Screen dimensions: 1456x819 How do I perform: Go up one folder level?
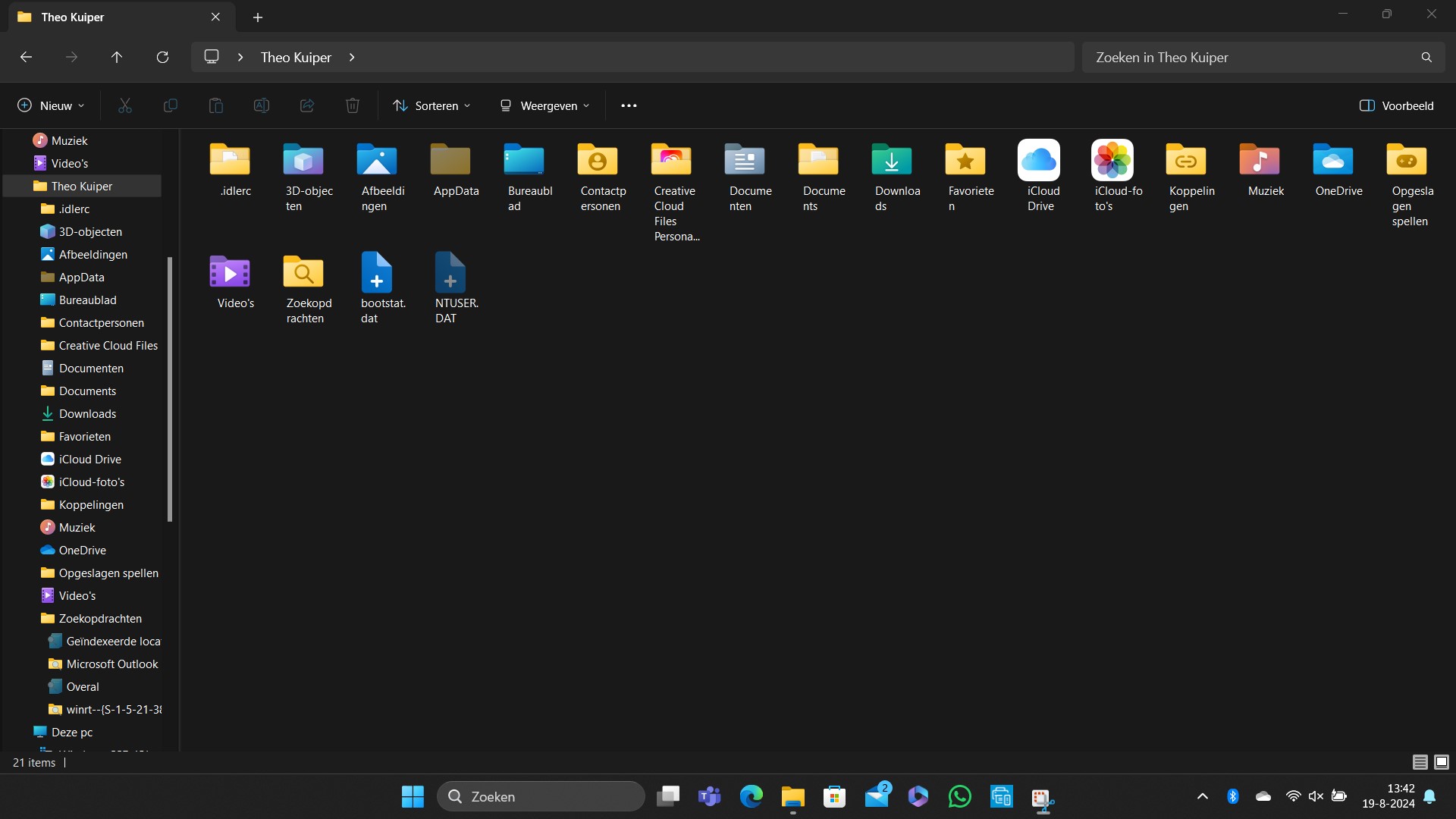[x=117, y=57]
